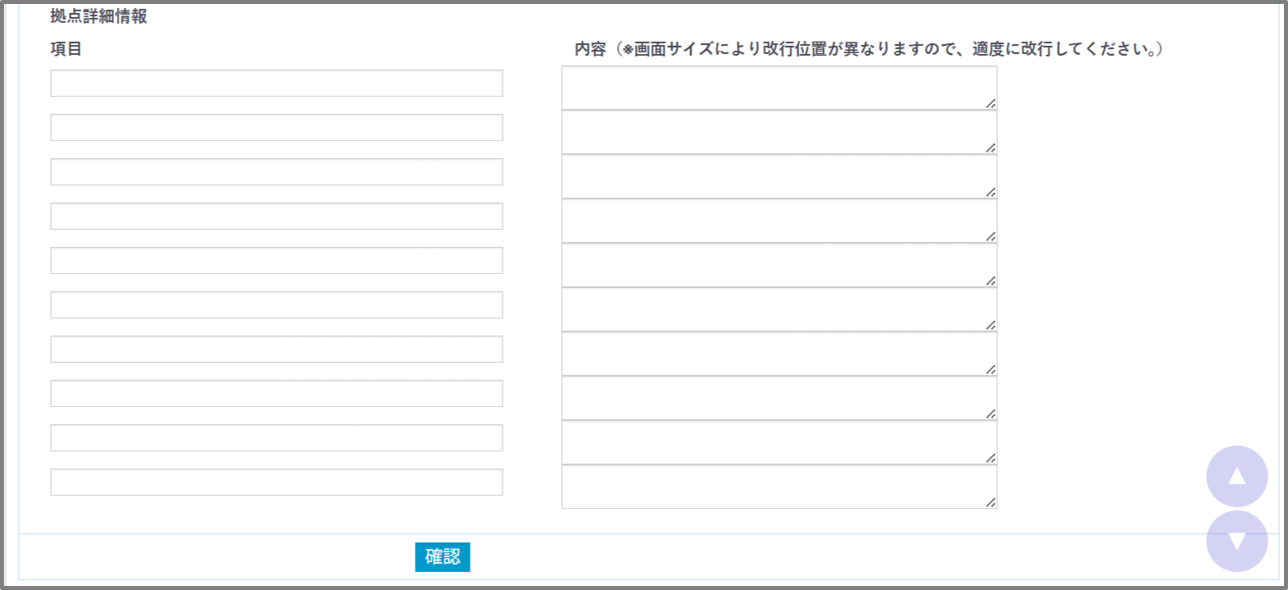Focus the sixth 項目 input field
Image resolution: width=1288 pixels, height=590 pixels.
pos(277,305)
